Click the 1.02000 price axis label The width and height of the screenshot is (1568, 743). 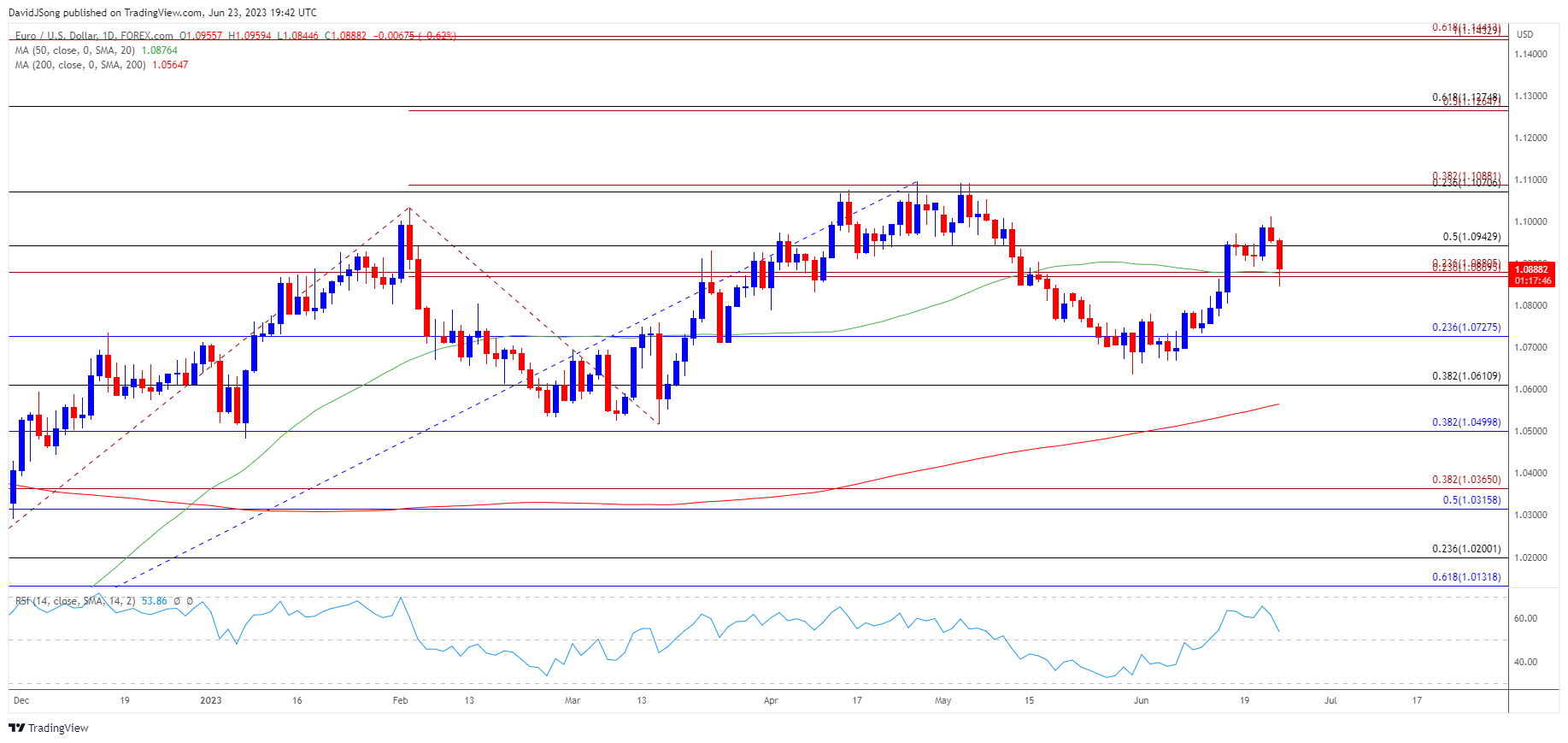point(1530,557)
